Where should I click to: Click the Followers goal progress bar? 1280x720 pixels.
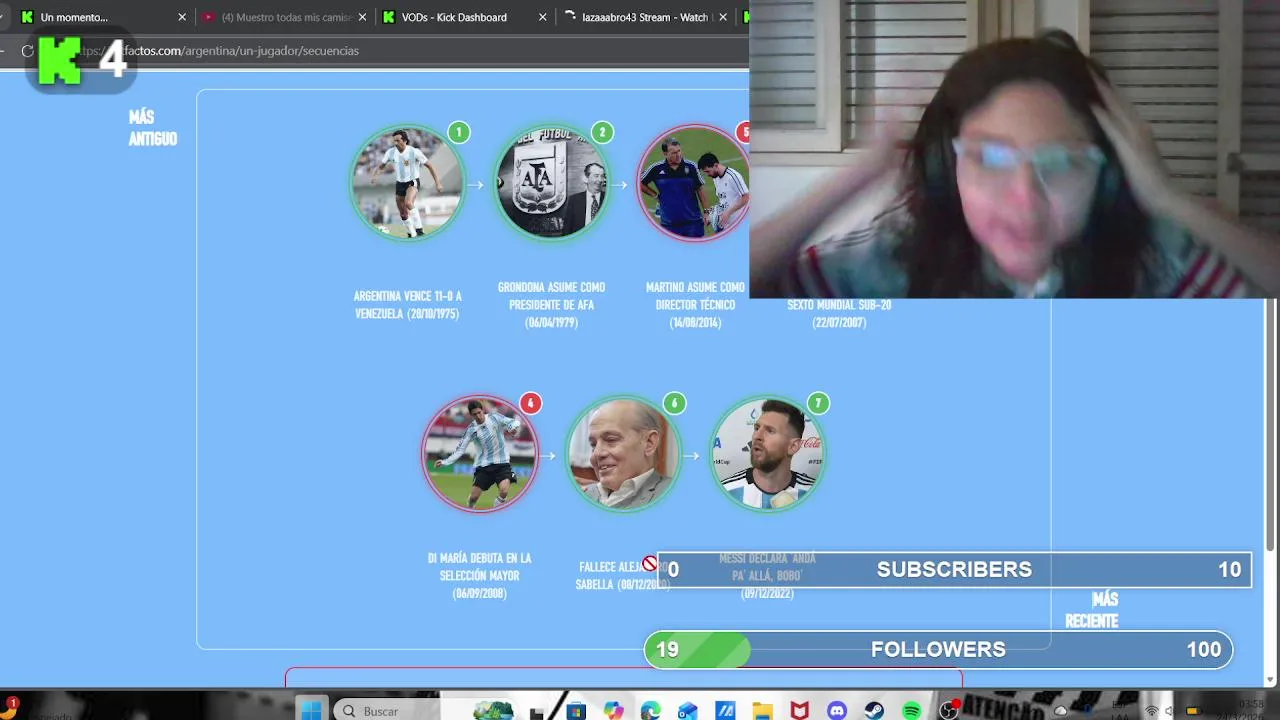(x=938, y=649)
